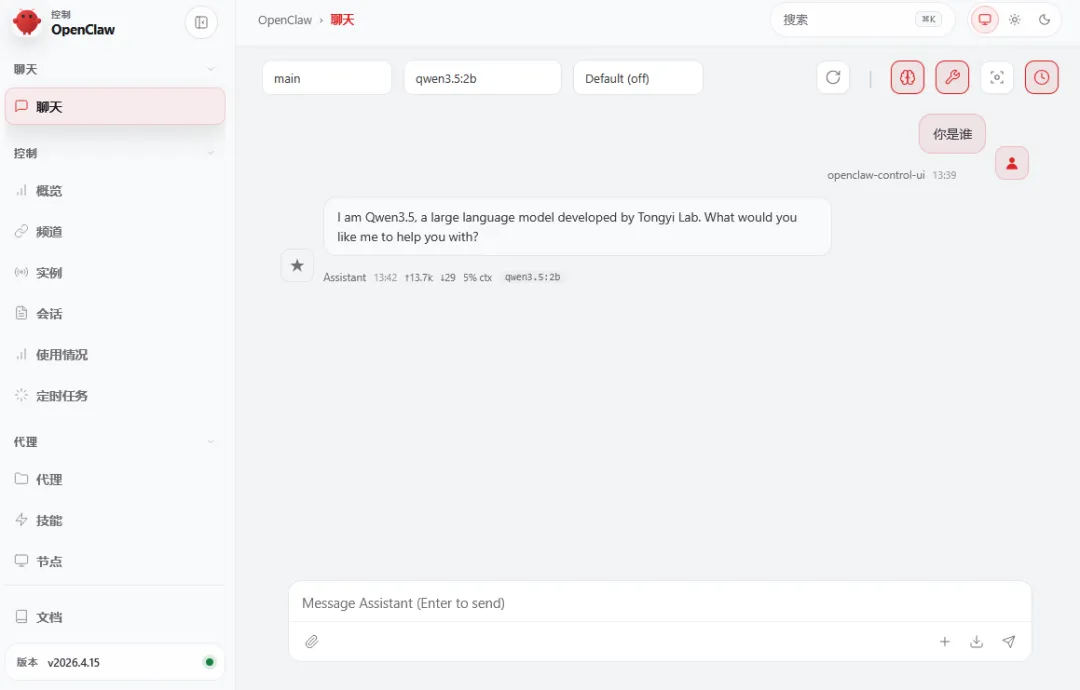This screenshot has width=1080, height=690.
Task: Toggle the brain thinking icon button
Action: tap(907, 77)
